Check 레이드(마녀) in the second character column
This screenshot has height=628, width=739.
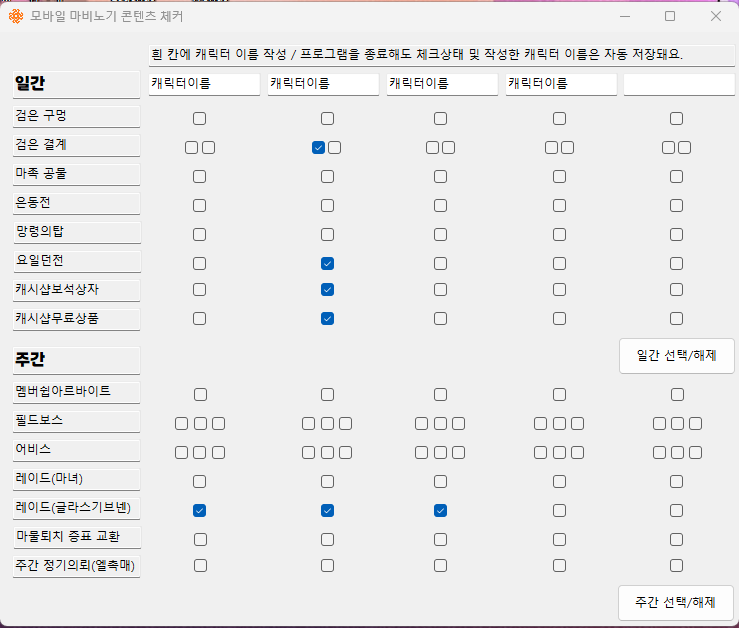pyautogui.click(x=328, y=482)
